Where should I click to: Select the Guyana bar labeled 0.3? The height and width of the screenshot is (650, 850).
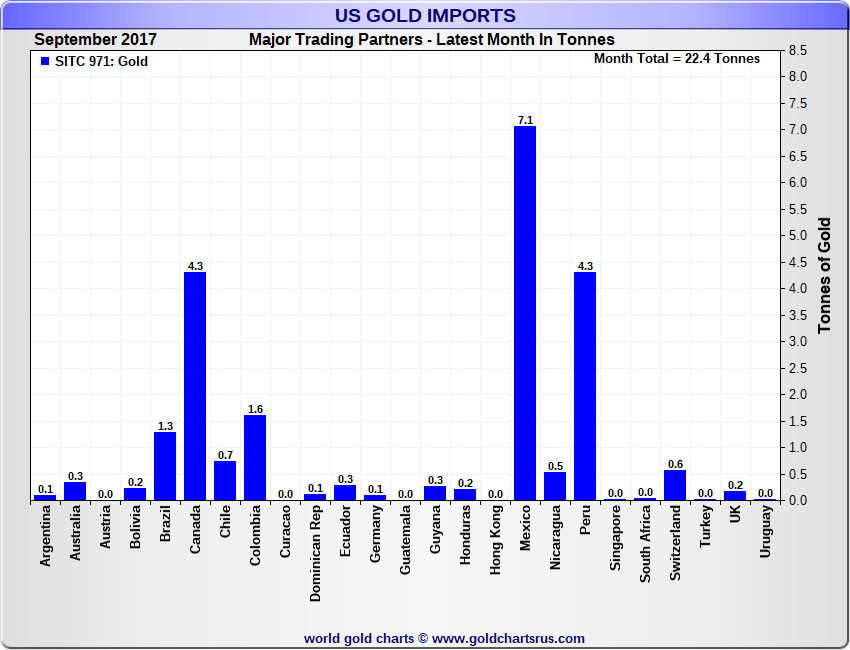click(x=435, y=493)
